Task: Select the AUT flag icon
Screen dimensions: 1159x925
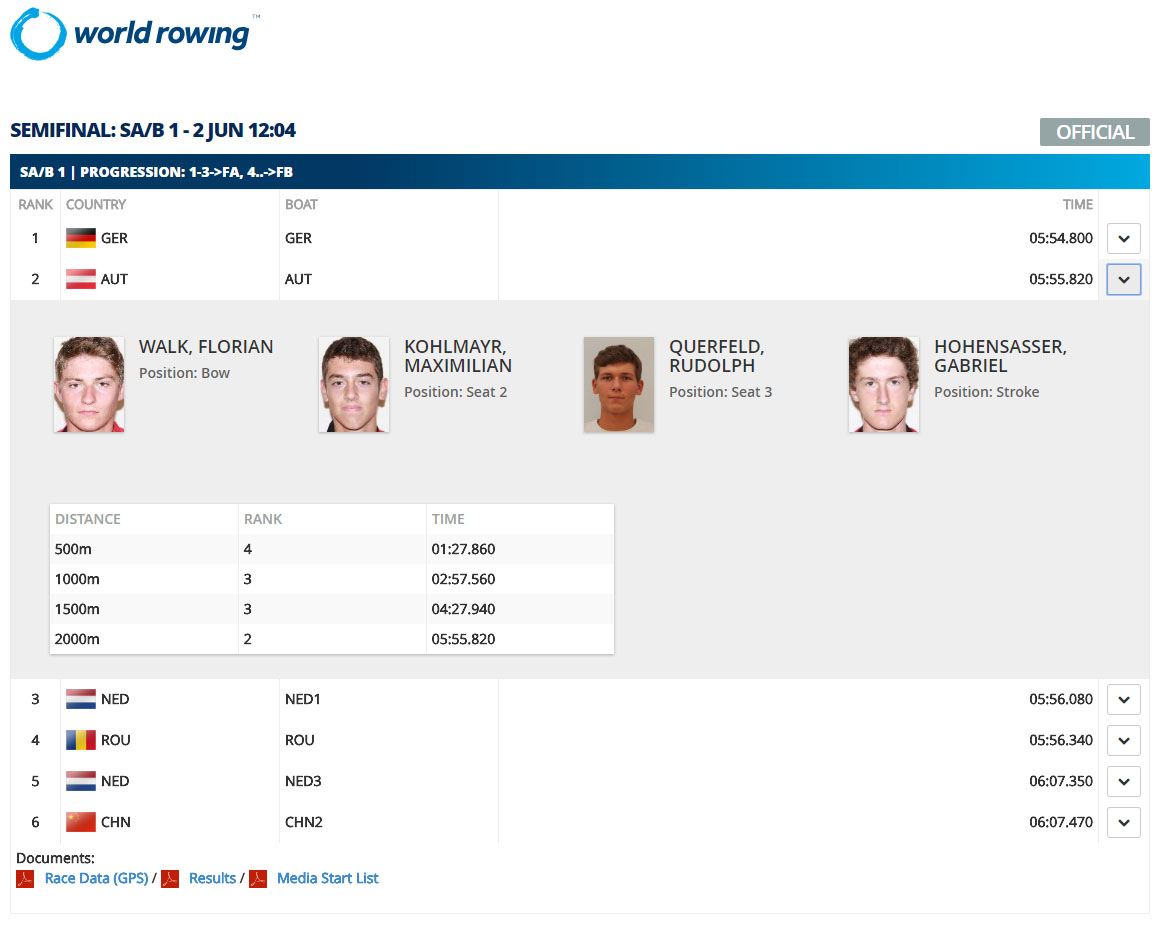Action: click(79, 279)
